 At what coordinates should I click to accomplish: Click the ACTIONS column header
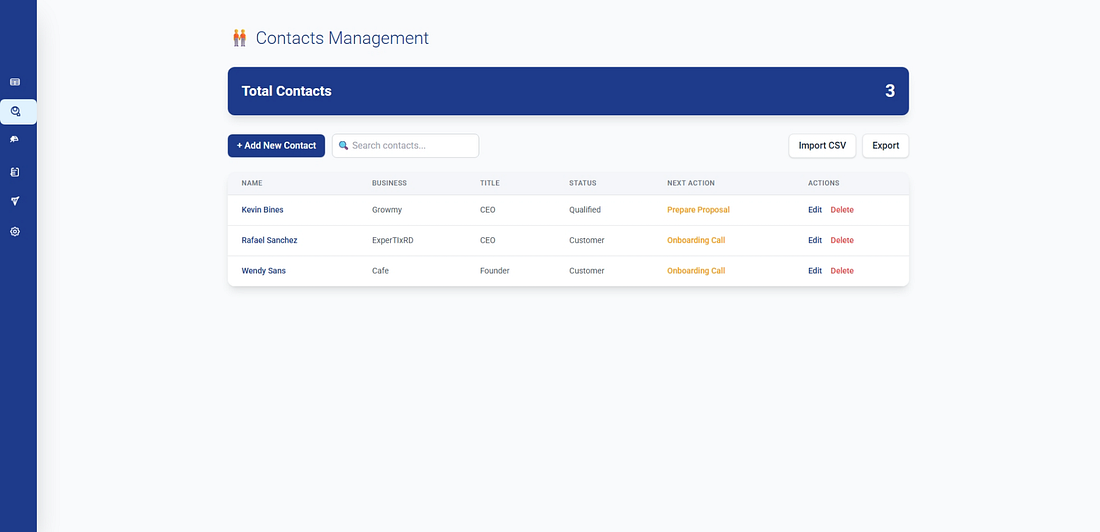pyautogui.click(x=824, y=183)
